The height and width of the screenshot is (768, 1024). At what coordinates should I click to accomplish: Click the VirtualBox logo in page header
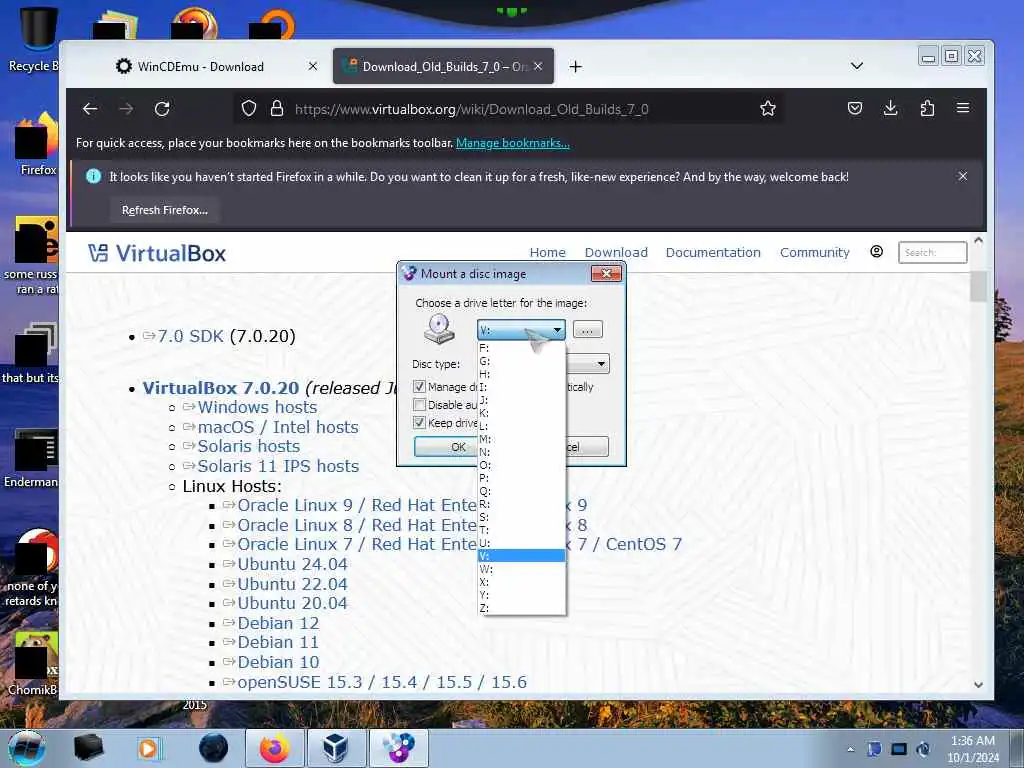(157, 253)
